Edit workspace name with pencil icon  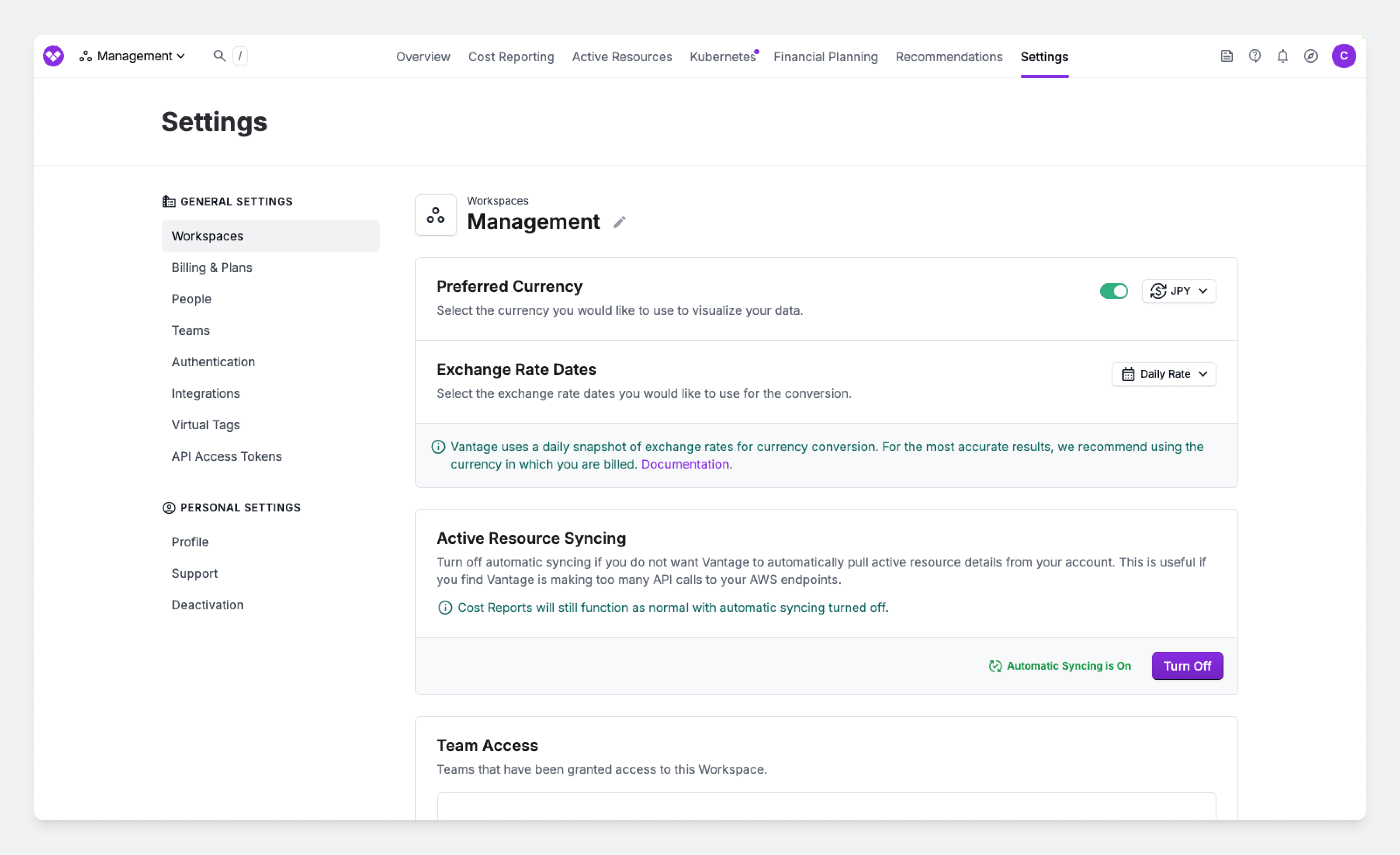619,222
